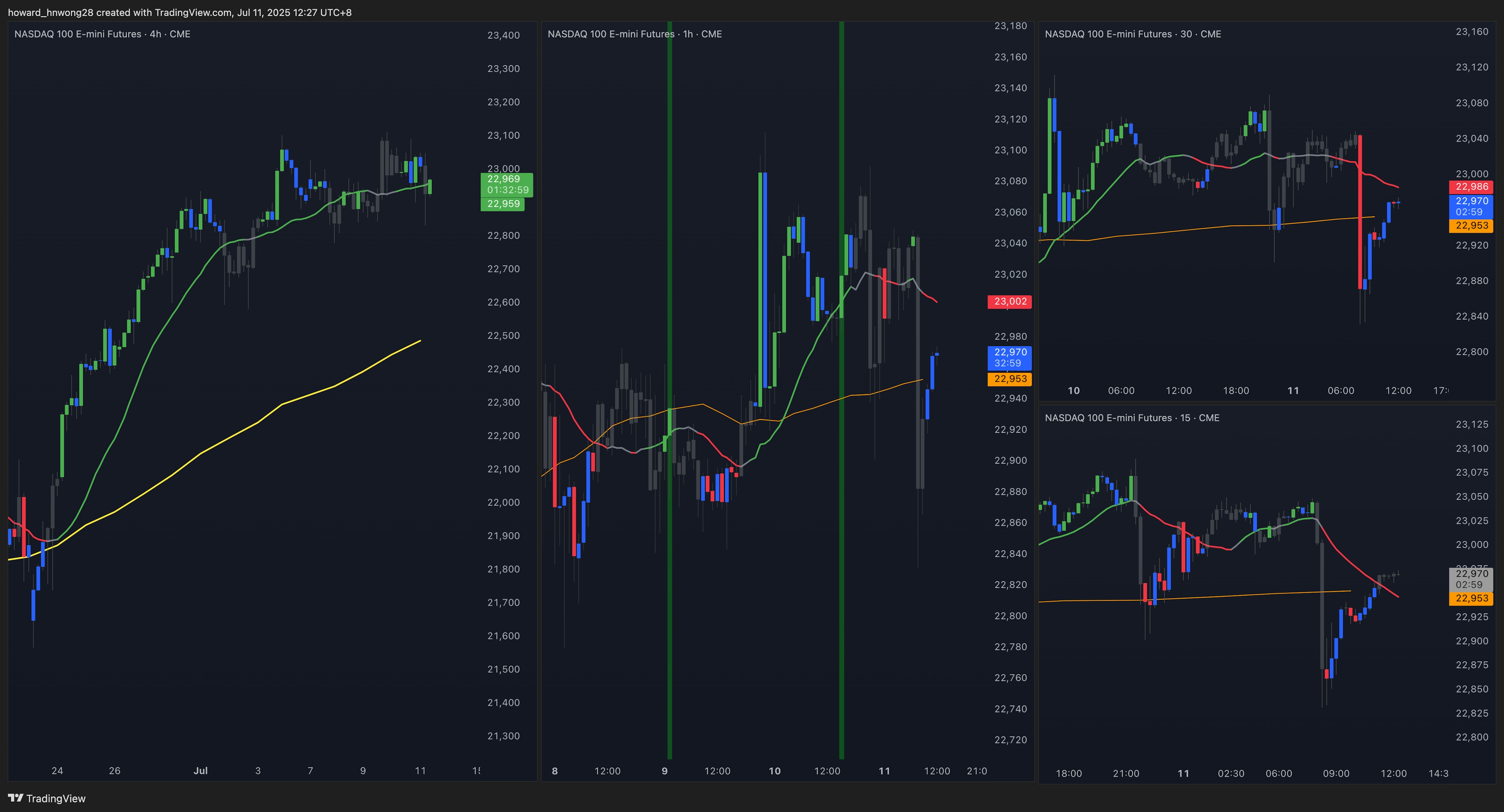This screenshot has height=812, width=1504.
Task: Click 22,800 on the 30-minute price axis
Action: 1472,352
